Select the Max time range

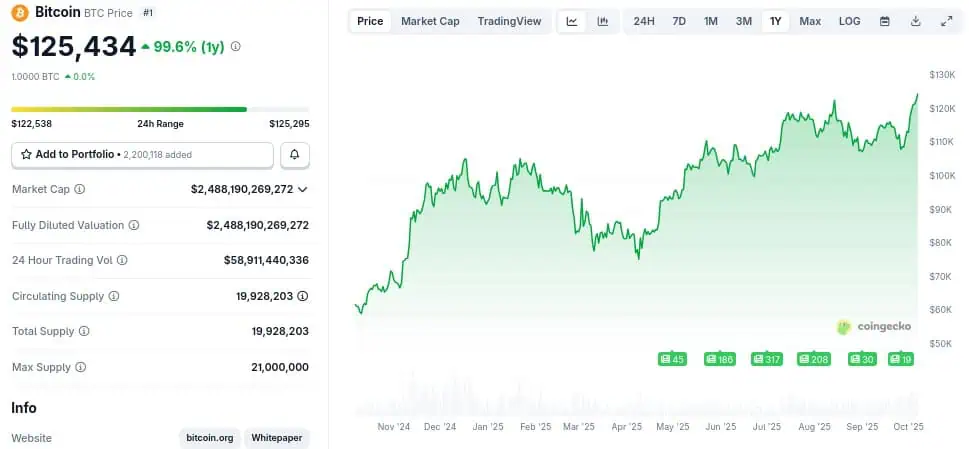coord(810,21)
